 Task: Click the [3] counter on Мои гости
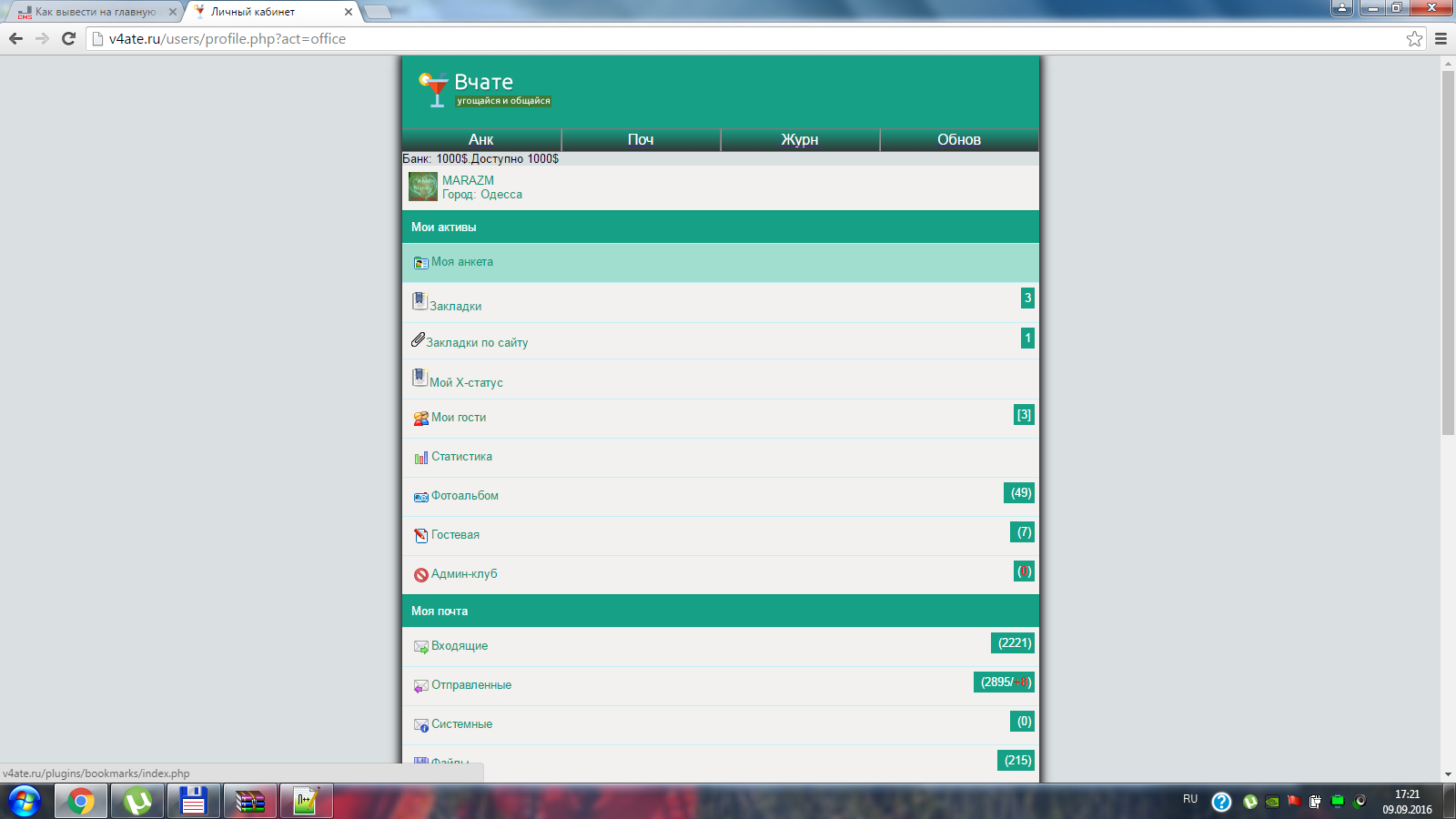tap(1025, 415)
